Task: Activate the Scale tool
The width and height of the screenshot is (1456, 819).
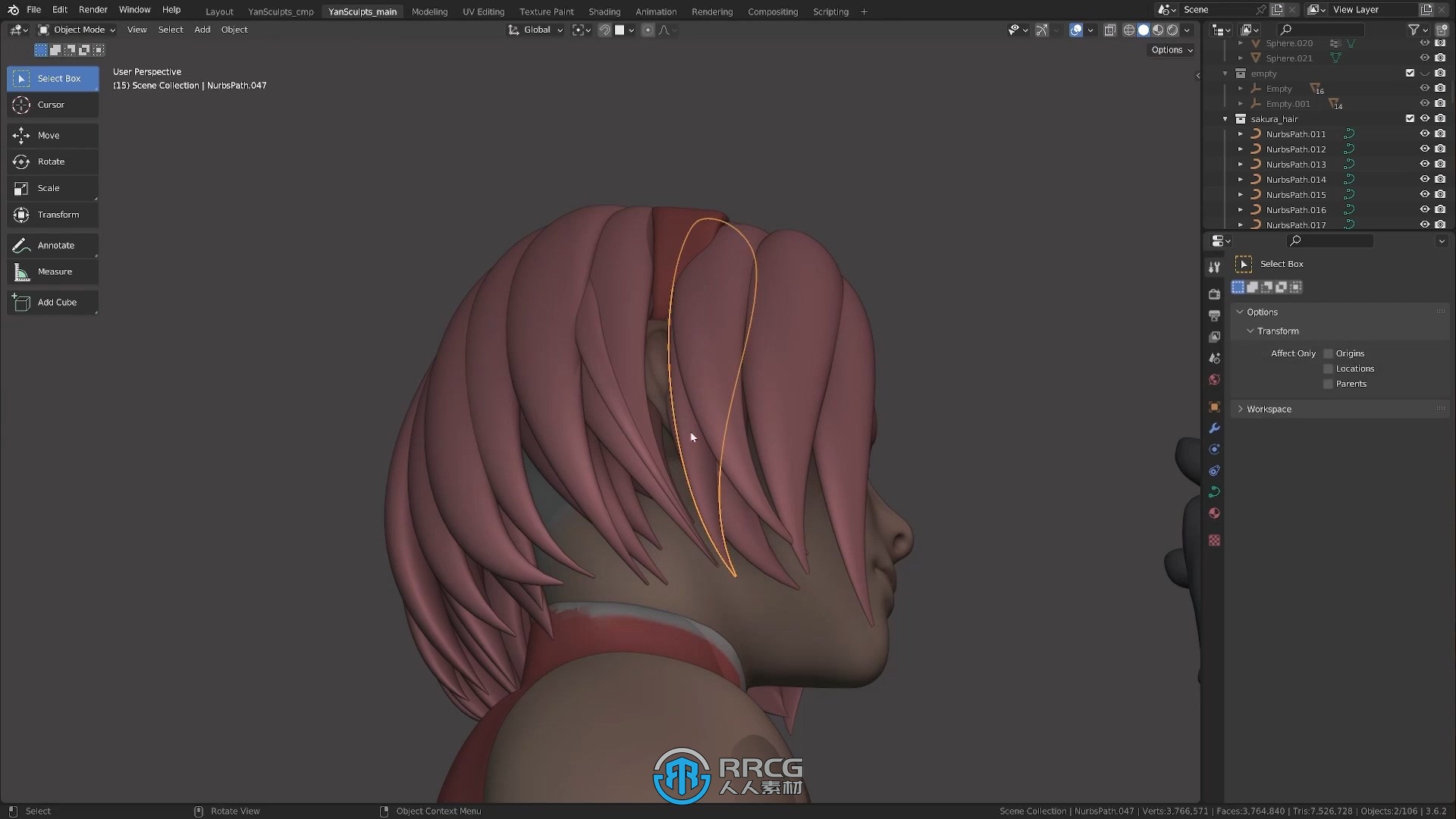Action: pyautogui.click(x=52, y=188)
